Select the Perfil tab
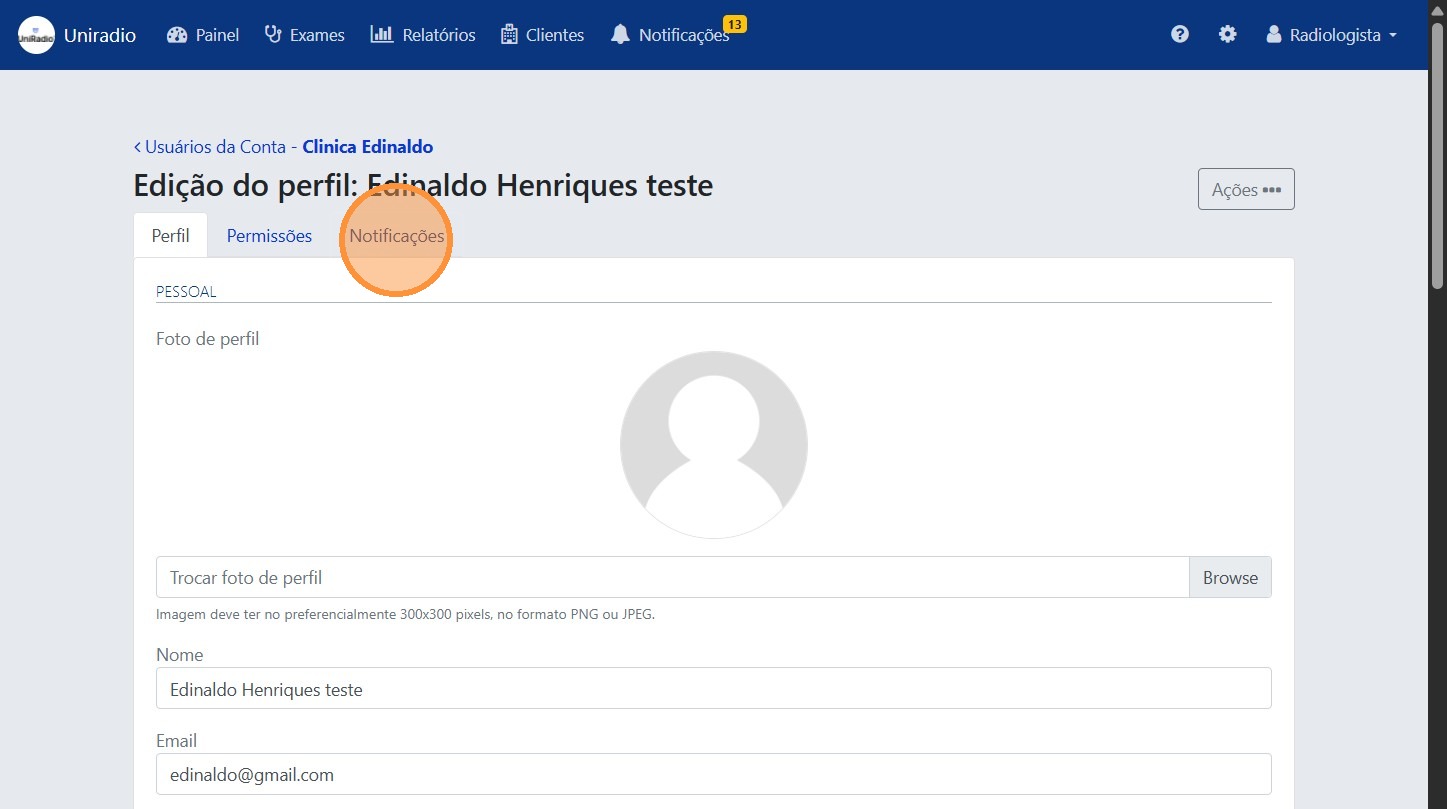Image resolution: width=1447 pixels, height=809 pixels. 170,236
